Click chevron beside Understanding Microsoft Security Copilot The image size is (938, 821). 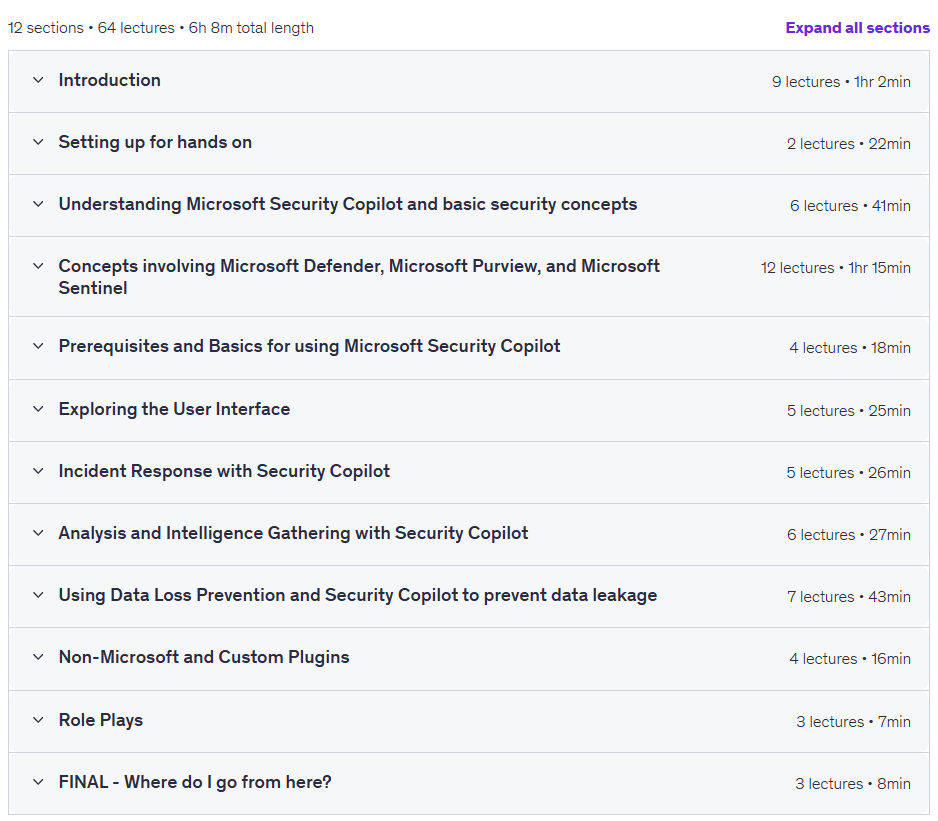point(38,204)
